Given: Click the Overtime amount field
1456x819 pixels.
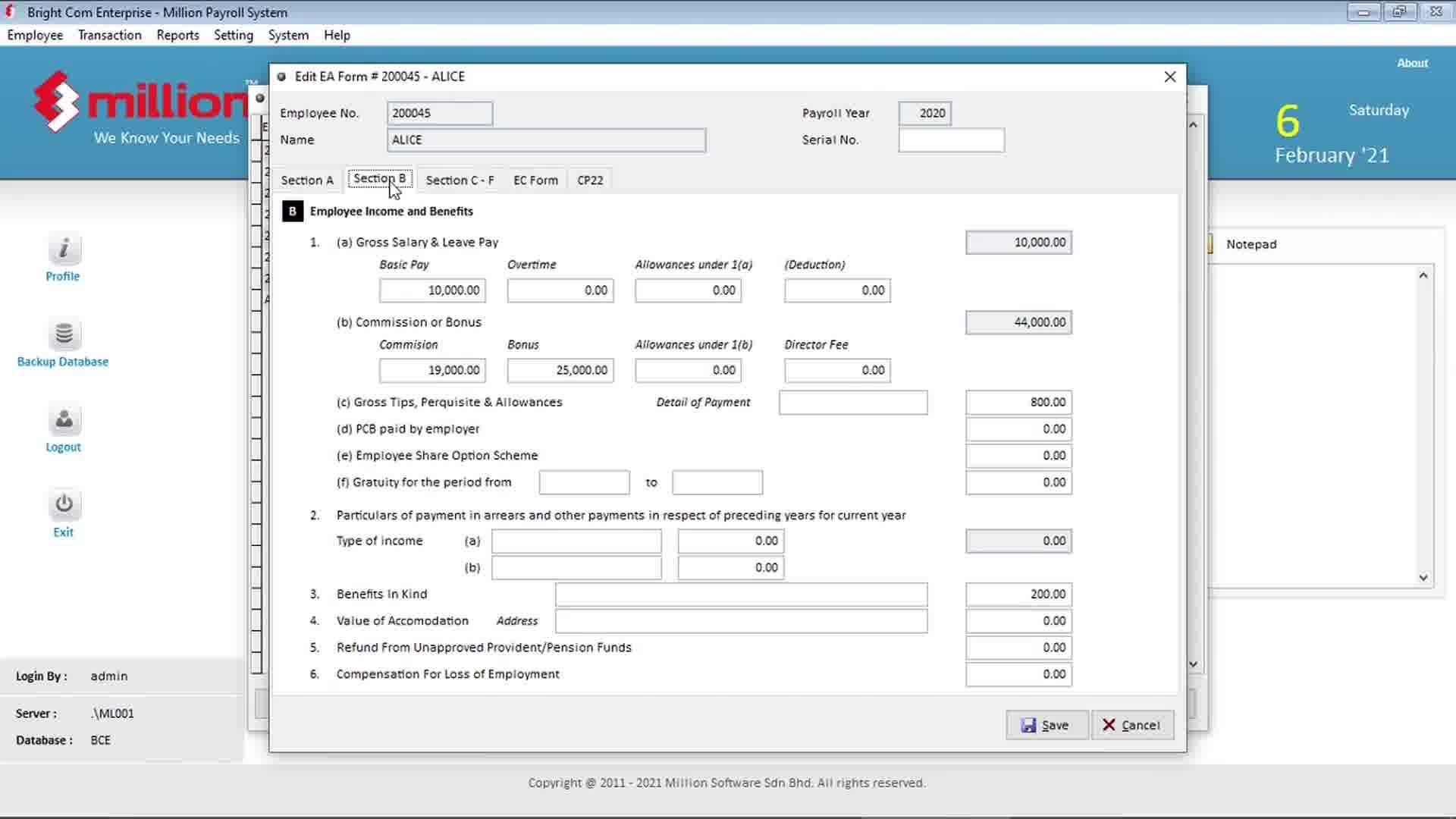Looking at the screenshot, I should point(560,290).
